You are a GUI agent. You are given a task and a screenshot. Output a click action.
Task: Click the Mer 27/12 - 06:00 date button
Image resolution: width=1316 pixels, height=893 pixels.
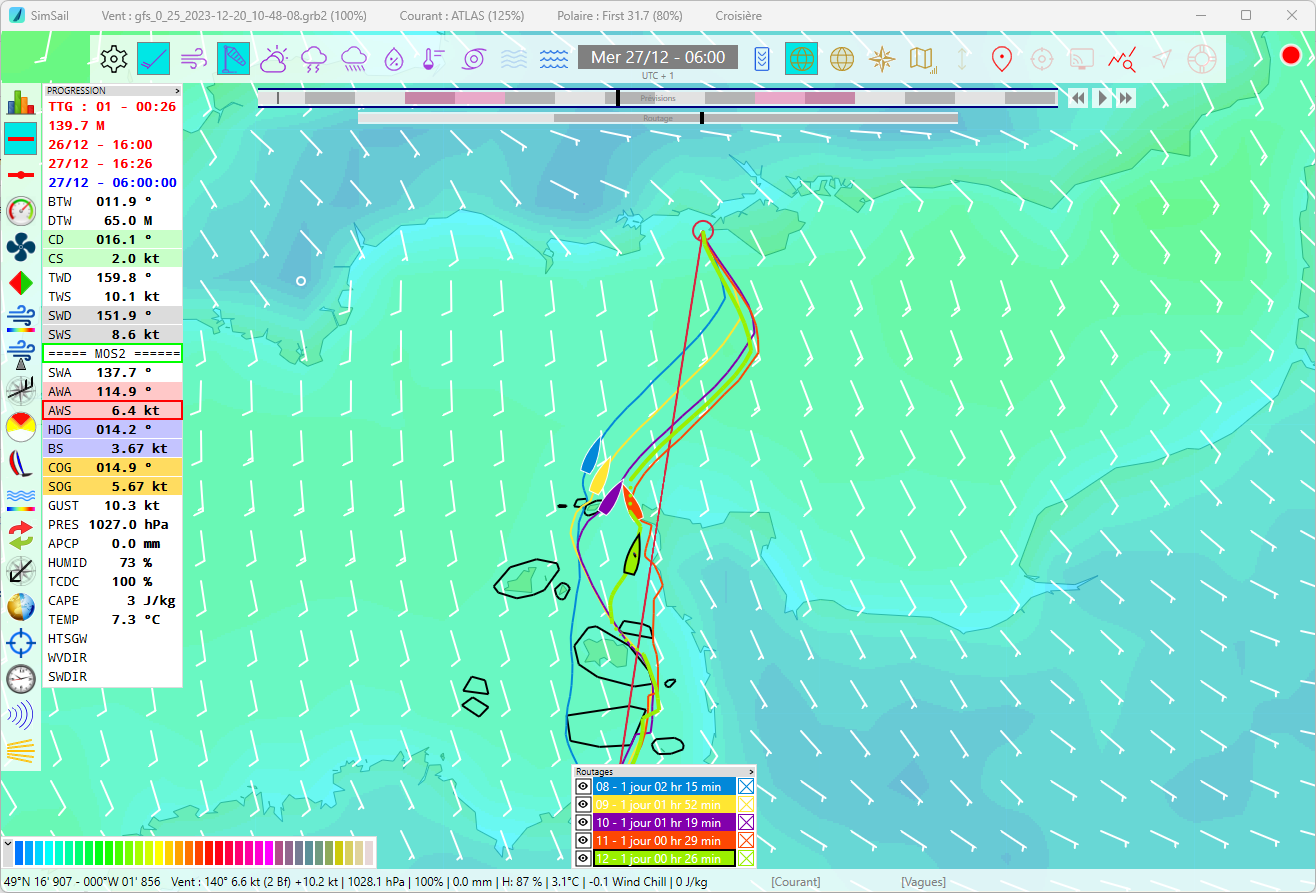657,57
